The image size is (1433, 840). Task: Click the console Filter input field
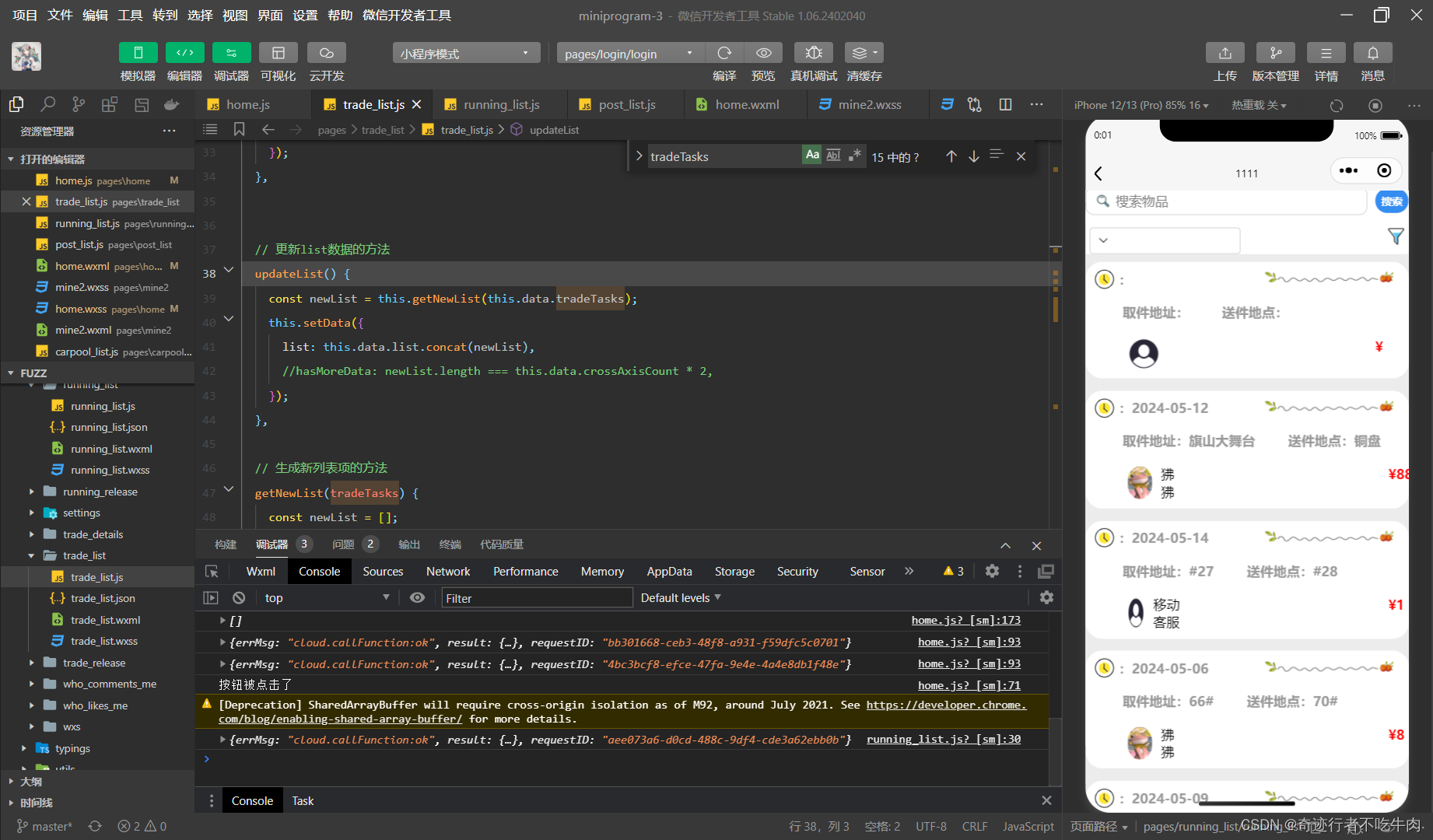point(537,597)
